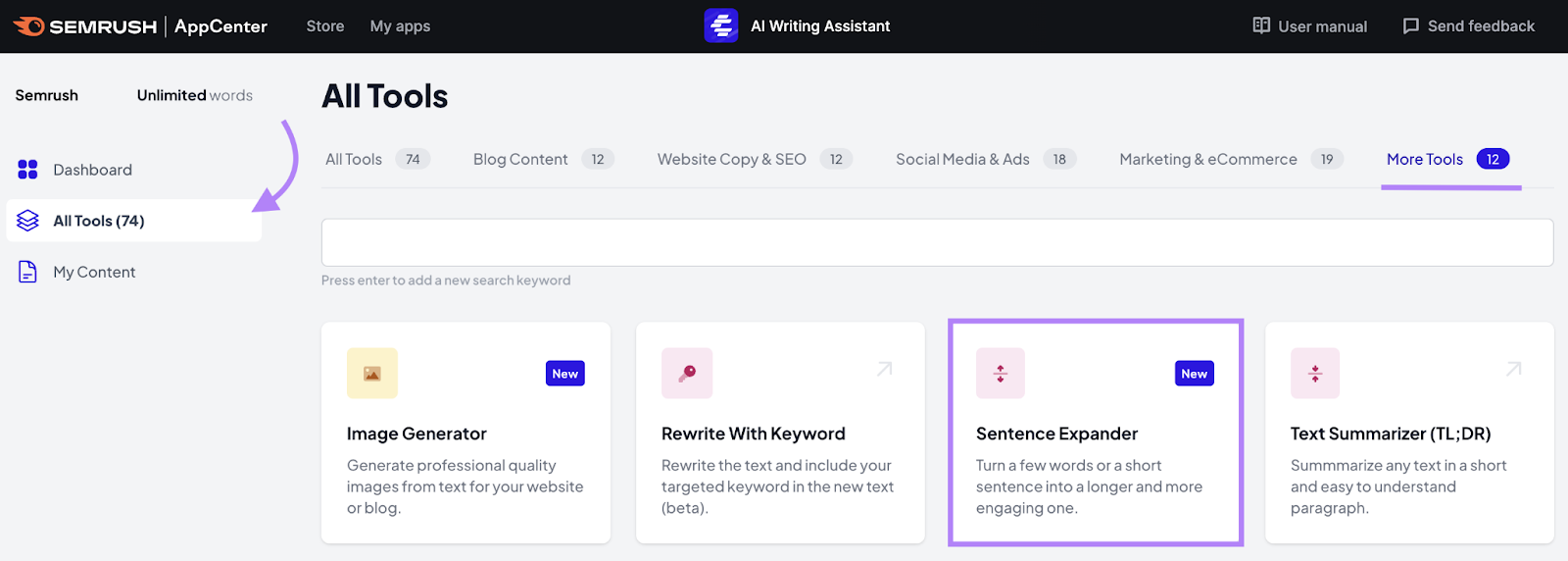The height and width of the screenshot is (561, 1568).
Task: Open the Text Summarizer (TL;DR) tool title
Action: point(1391,433)
